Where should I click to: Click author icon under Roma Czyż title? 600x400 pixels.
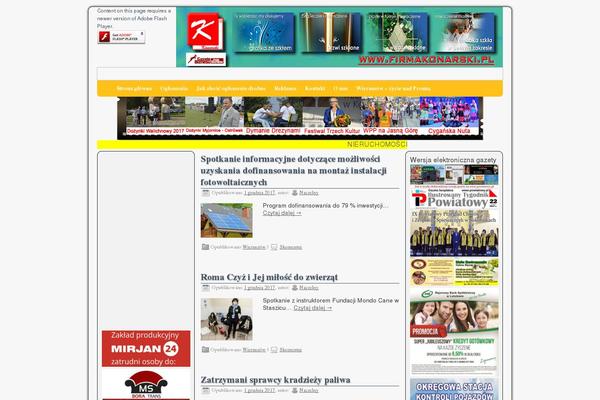point(295,288)
